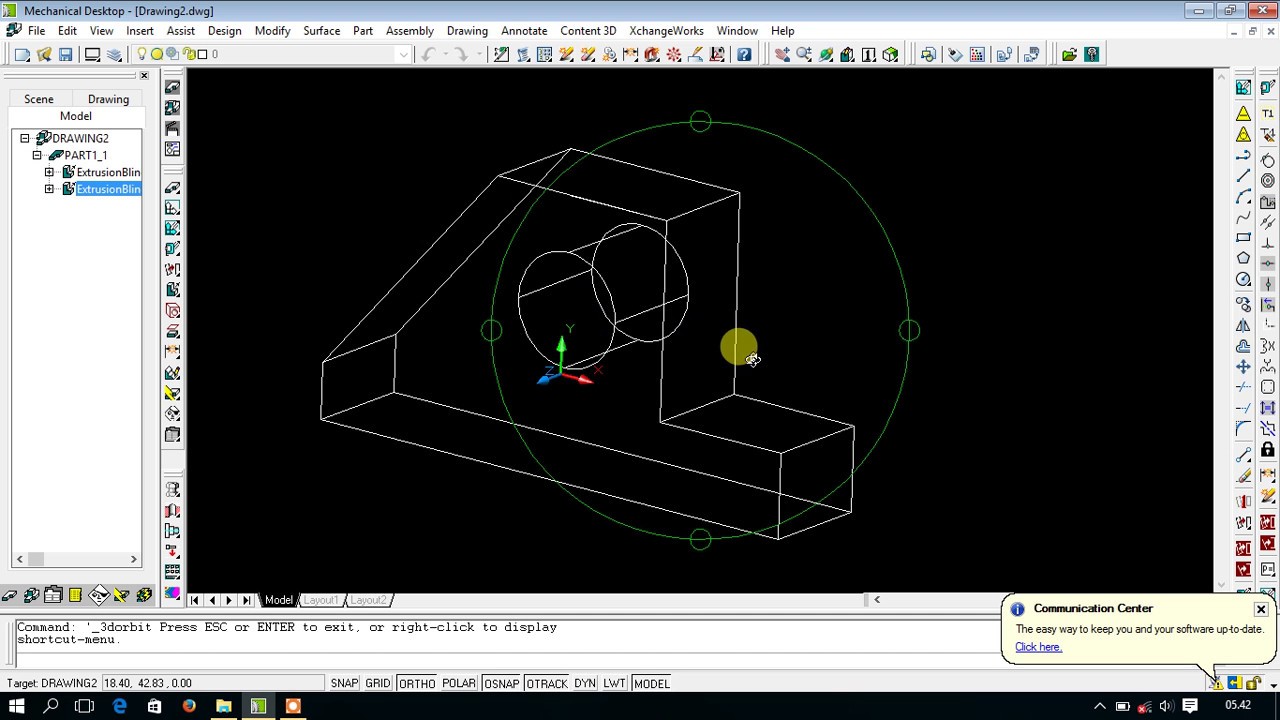Open the Surface menu
This screenshot has width=1280, height=720.
(322, 31)
